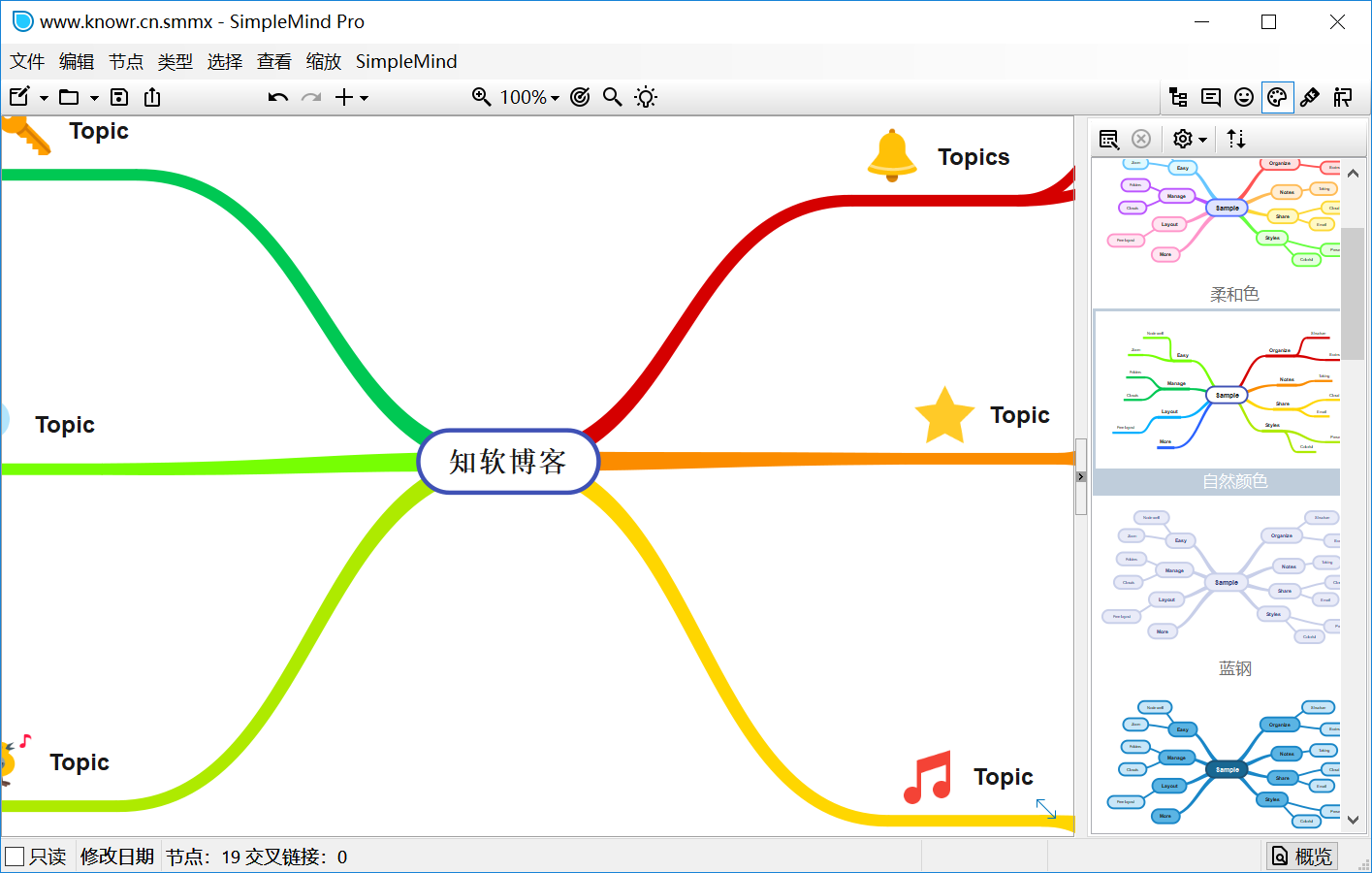Open the add-node plus dropdown arrow
The image size is (1372, 873).
click(x=365, y=98)
